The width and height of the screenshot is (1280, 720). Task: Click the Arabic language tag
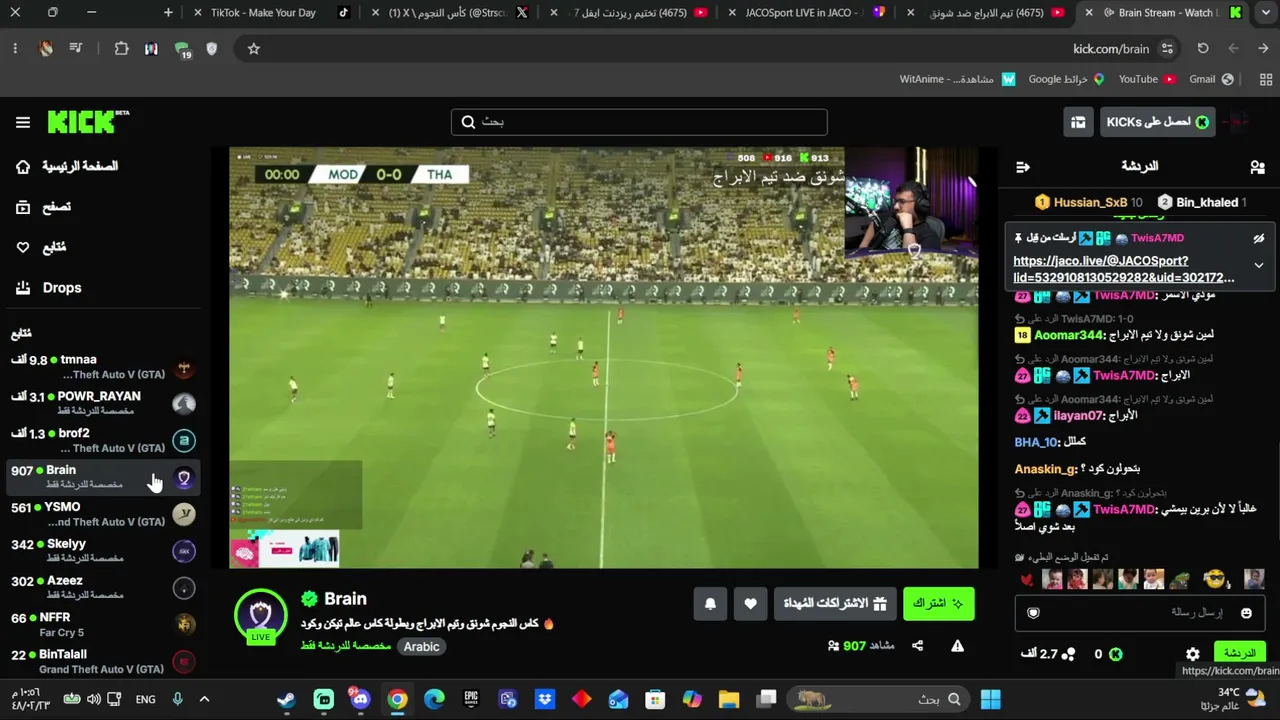(421, 647)
